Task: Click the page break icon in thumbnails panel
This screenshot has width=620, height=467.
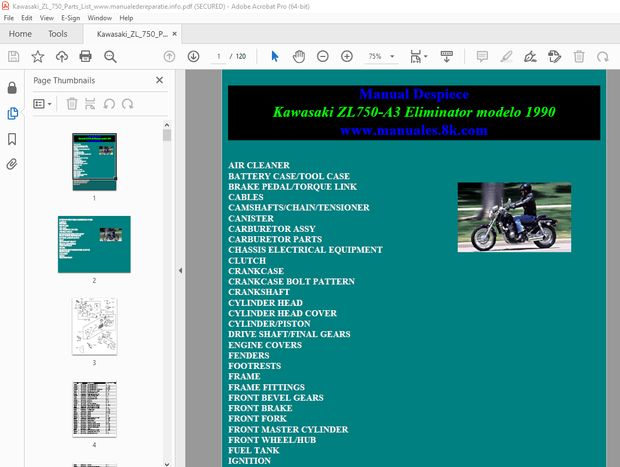Action: (x=90, y=104)
